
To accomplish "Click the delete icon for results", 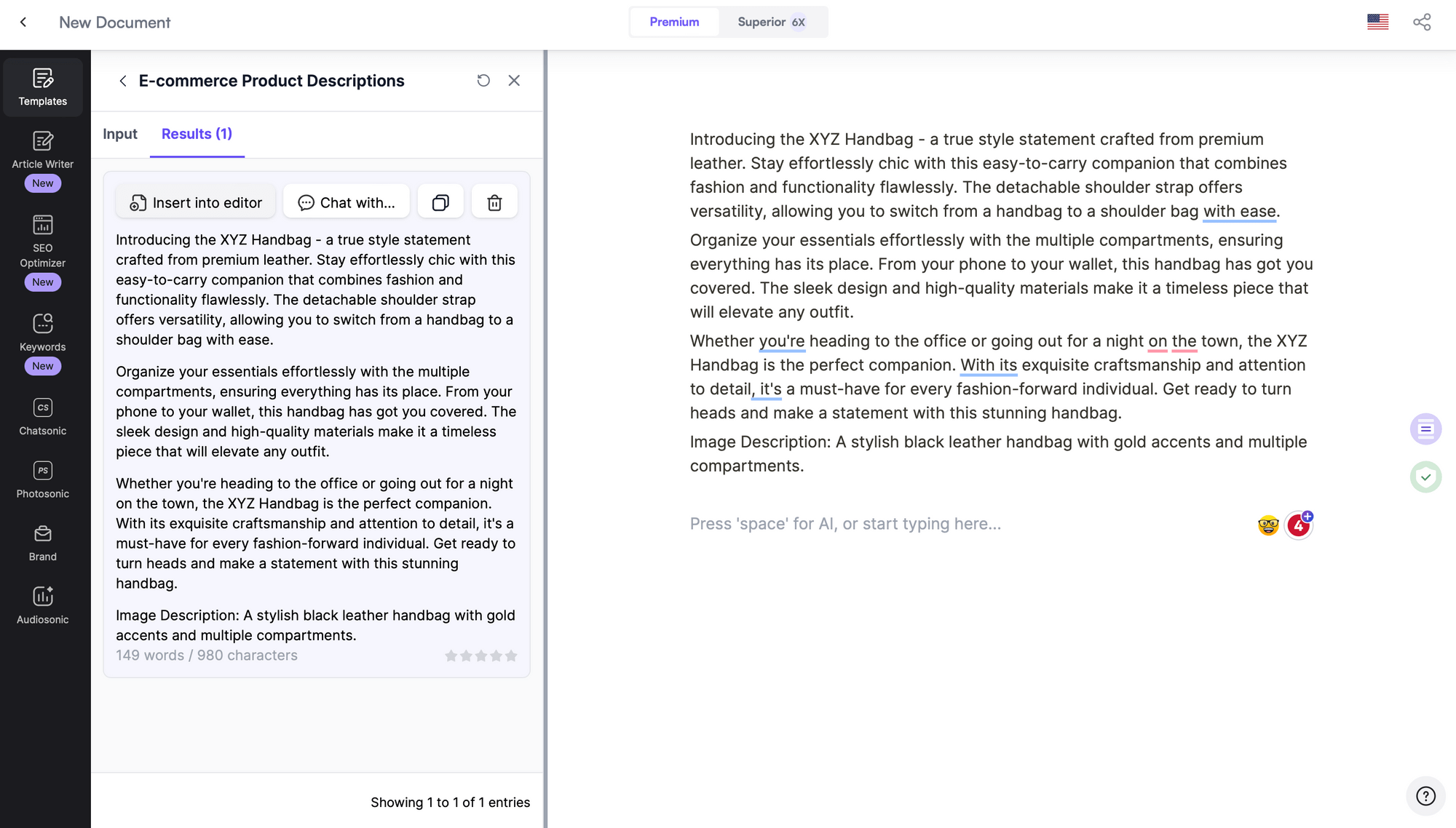I will (494, 203).
